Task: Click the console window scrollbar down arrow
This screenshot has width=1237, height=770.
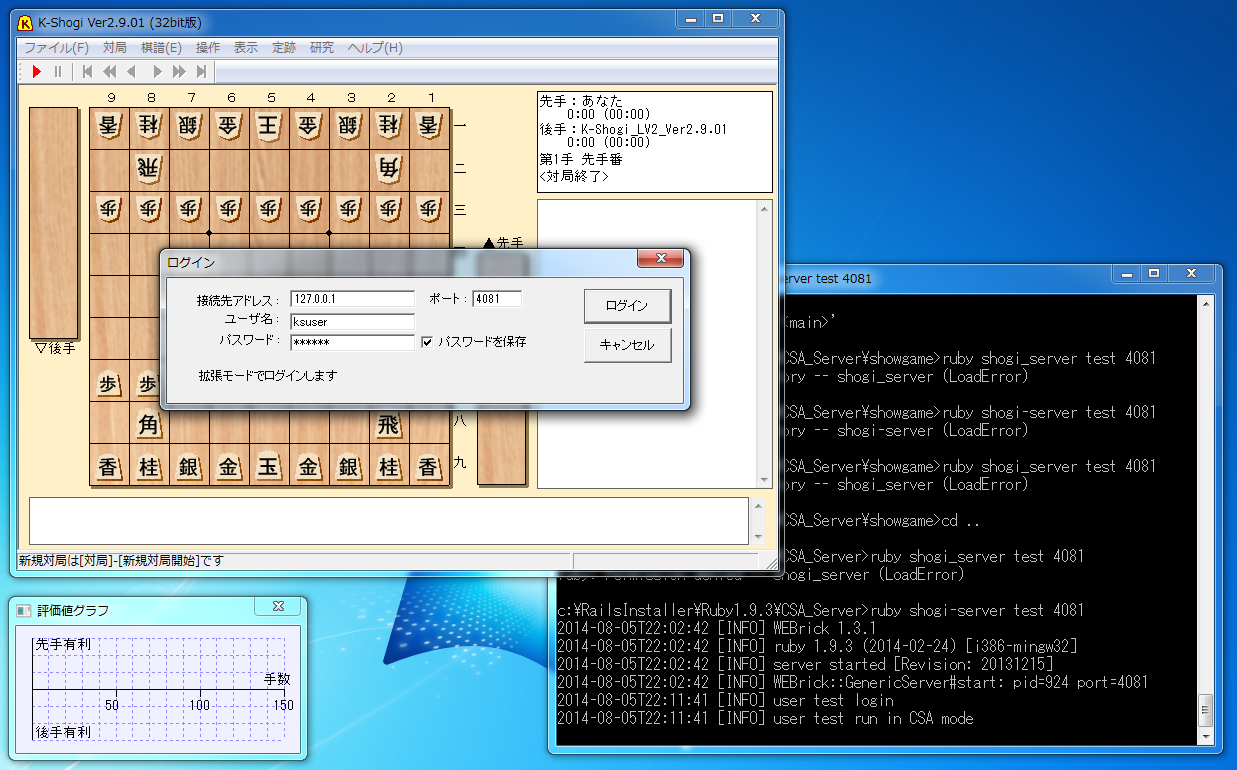Action: pyautogui.click(x=1206, y=735)
